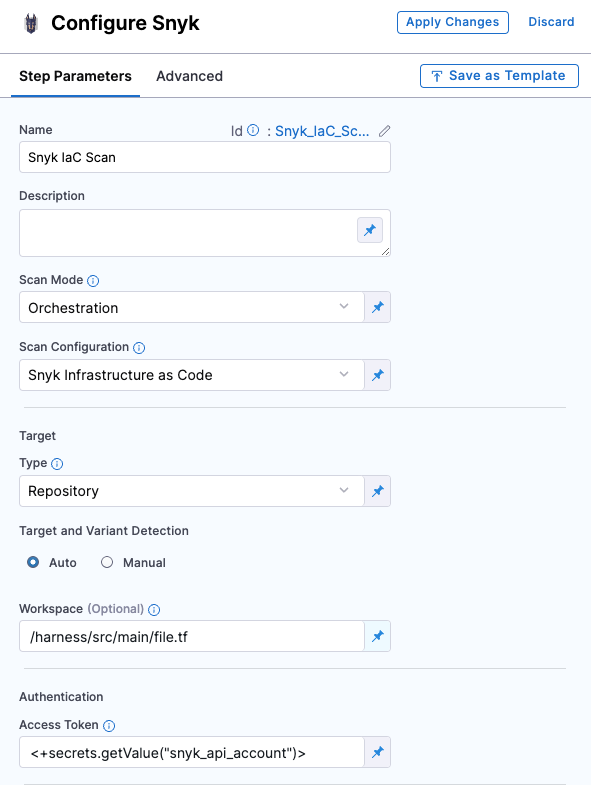Click pin icon beside Scan Configuration dropdown

point(378,375)
